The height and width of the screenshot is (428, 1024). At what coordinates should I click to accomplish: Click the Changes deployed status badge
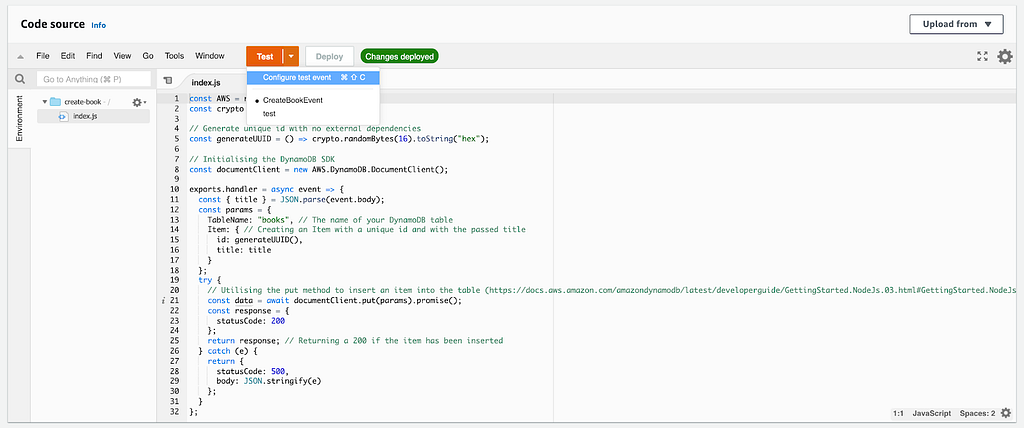pos(399,57)
